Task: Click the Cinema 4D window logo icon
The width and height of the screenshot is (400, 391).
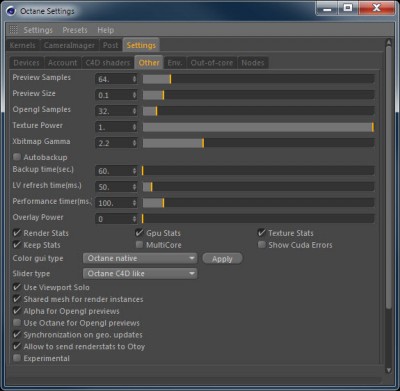Action: tap(11, 11)
